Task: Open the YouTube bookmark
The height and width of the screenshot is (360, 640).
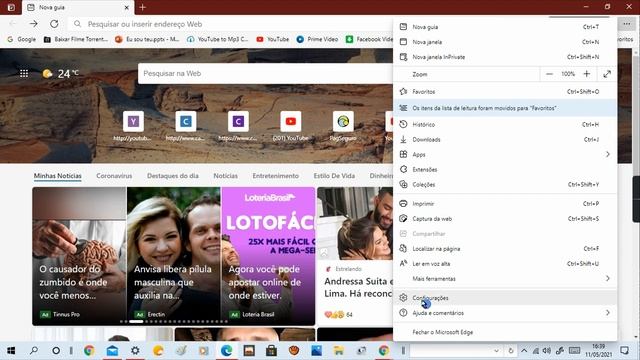Action: (273, 39)
